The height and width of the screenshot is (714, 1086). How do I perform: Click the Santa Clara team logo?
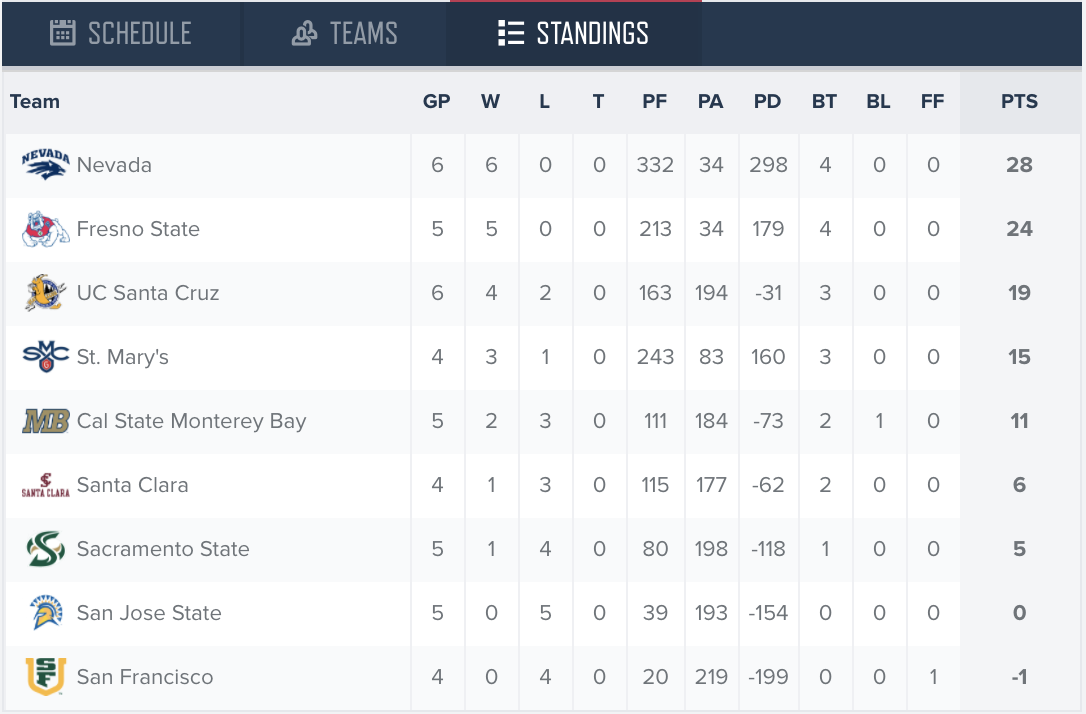point(46,485)
